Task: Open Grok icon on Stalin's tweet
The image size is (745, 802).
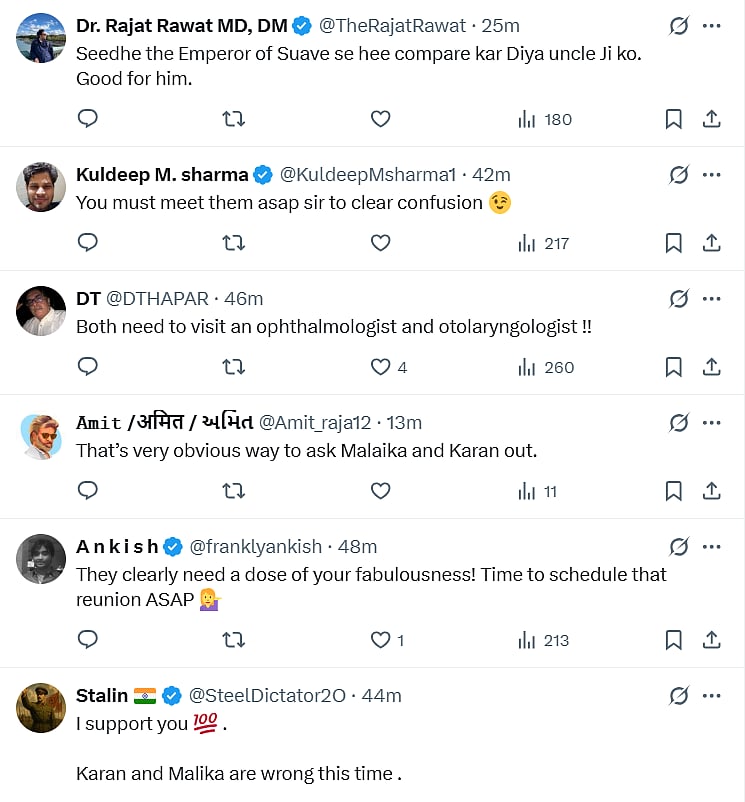Action: 679,695
